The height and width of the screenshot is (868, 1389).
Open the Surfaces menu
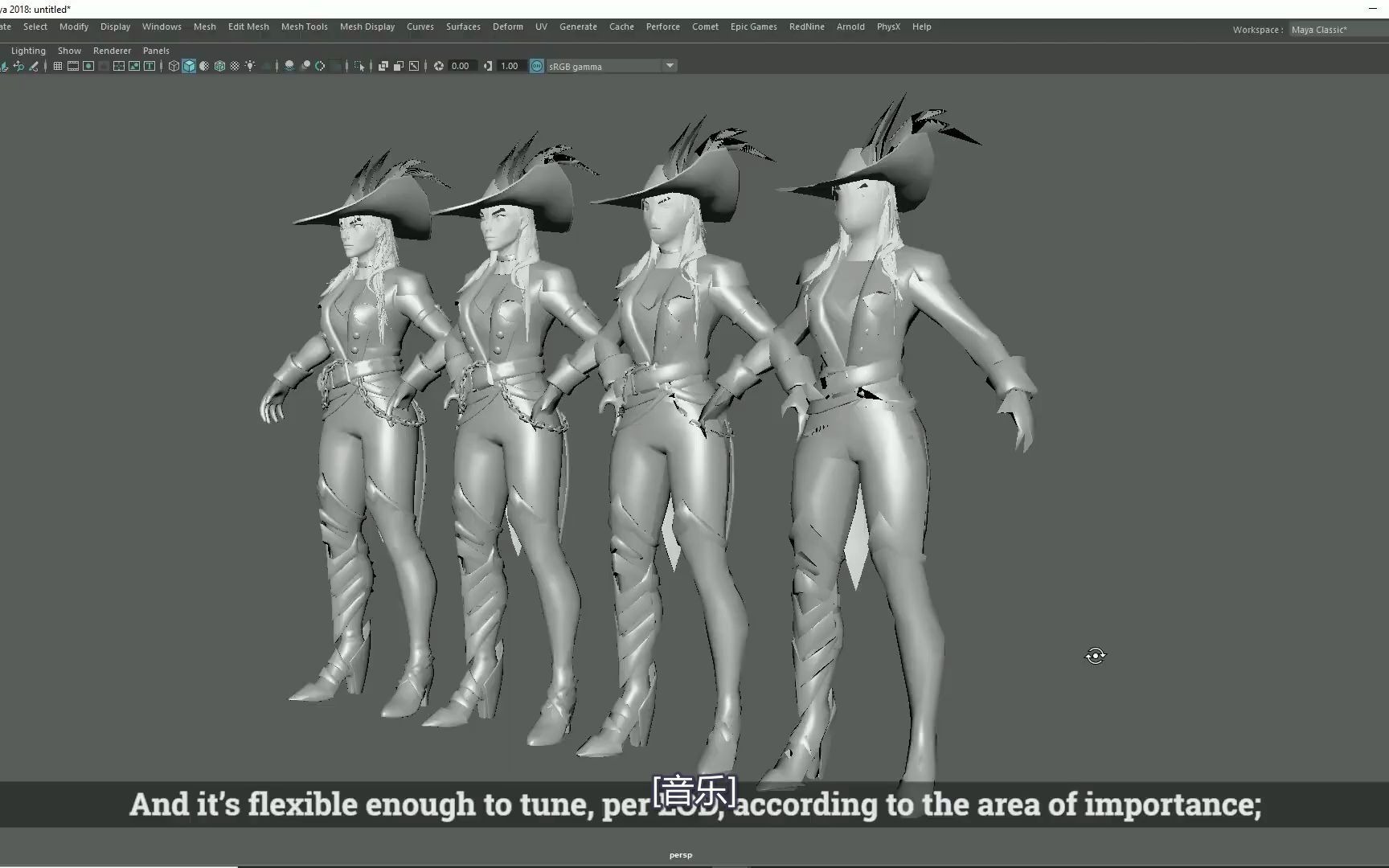pyautogui.click(x=463, y=27)
